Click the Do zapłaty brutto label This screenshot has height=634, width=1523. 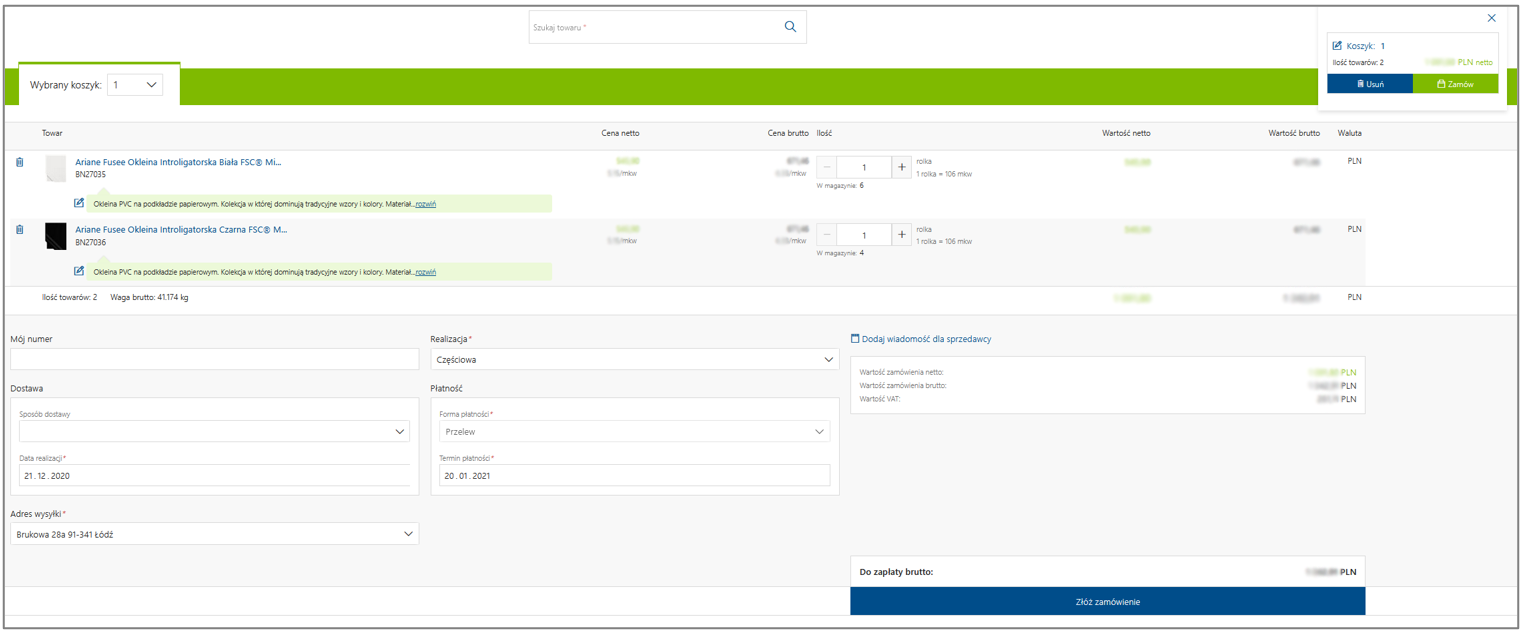(896, 573)
